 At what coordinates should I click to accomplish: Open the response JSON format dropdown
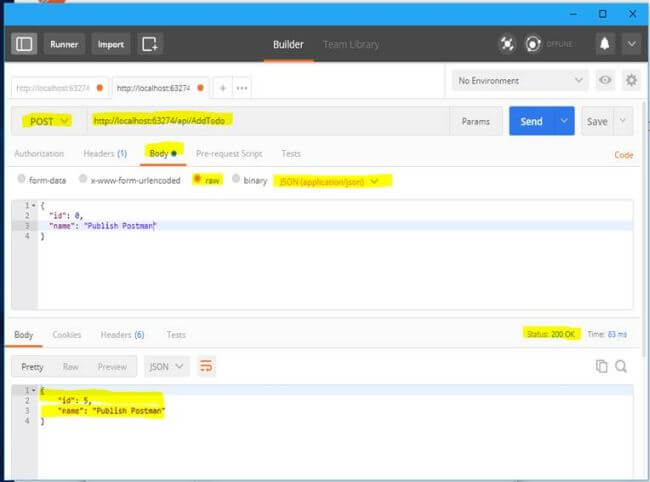(x=166, y=366)
